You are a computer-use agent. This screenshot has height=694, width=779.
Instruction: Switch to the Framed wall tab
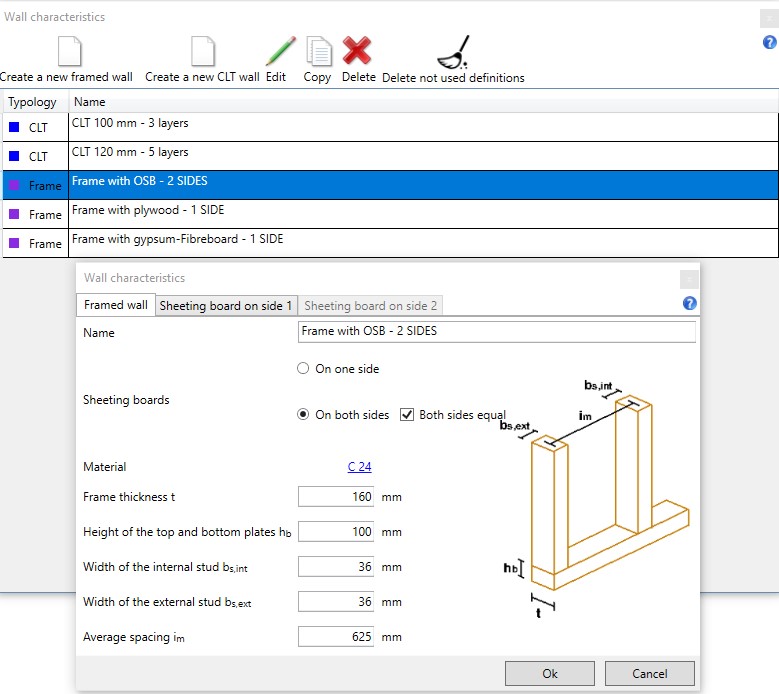coord(116,305)
